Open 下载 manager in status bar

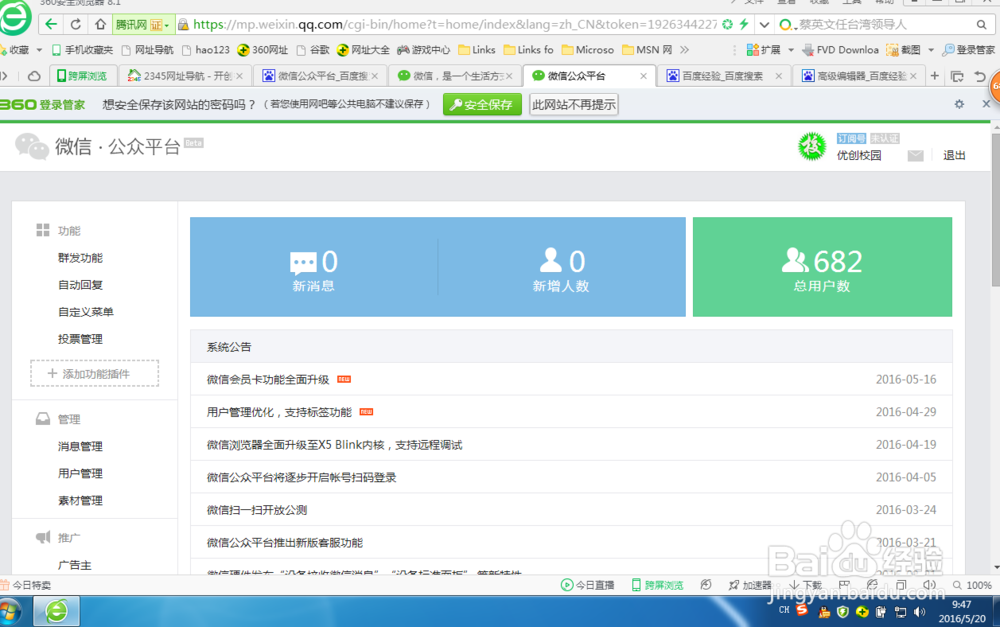[805, 585]
